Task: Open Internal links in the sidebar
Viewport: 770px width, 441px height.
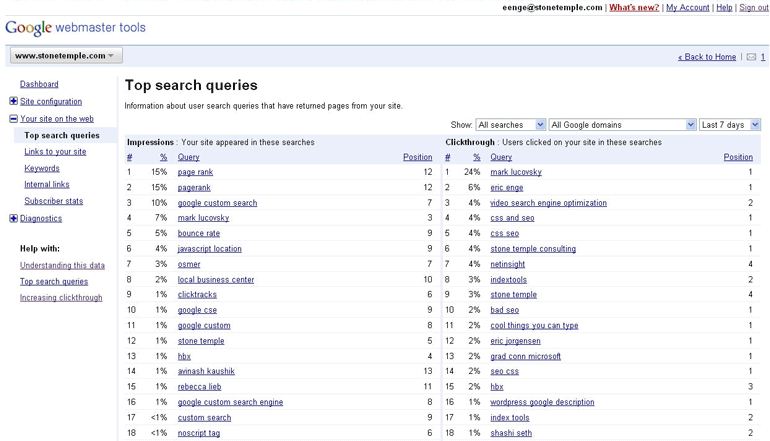Action: click(x=47, y=184)
